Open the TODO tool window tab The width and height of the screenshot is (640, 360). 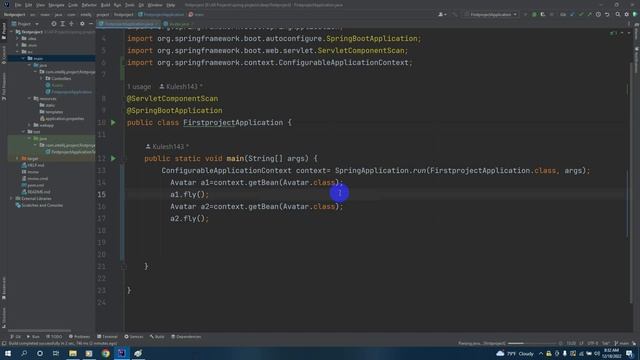(x=54, y=337)
